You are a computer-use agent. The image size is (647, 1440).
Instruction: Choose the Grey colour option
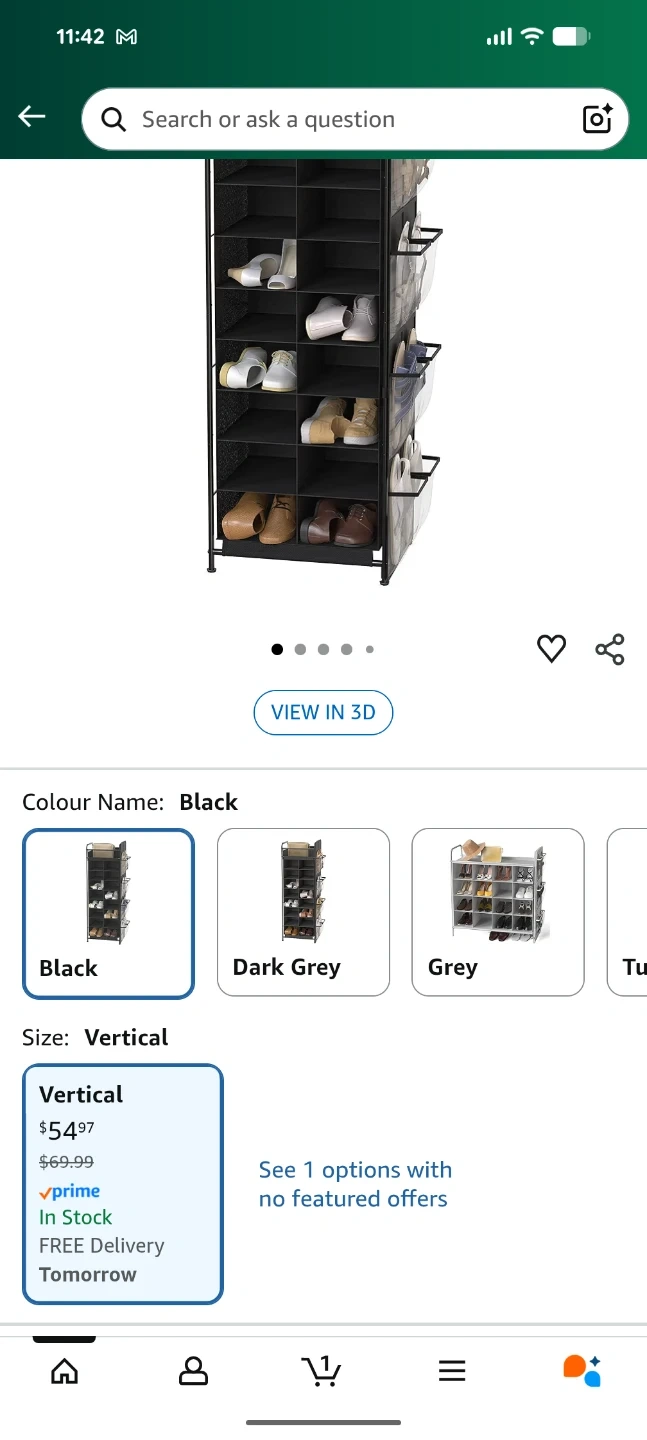pos(498,912)
